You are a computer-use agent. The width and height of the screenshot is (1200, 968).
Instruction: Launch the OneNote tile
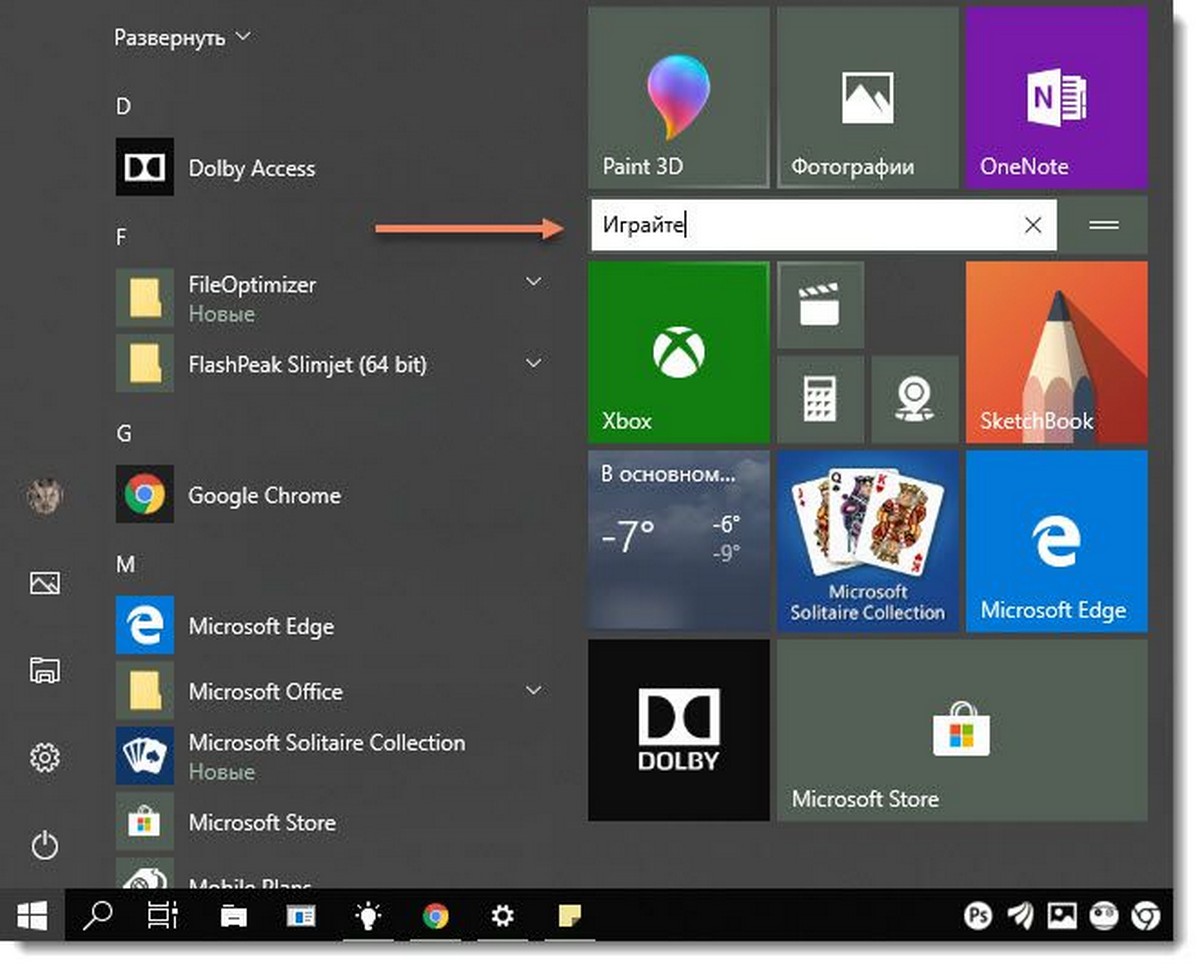tap(1056, 97)
